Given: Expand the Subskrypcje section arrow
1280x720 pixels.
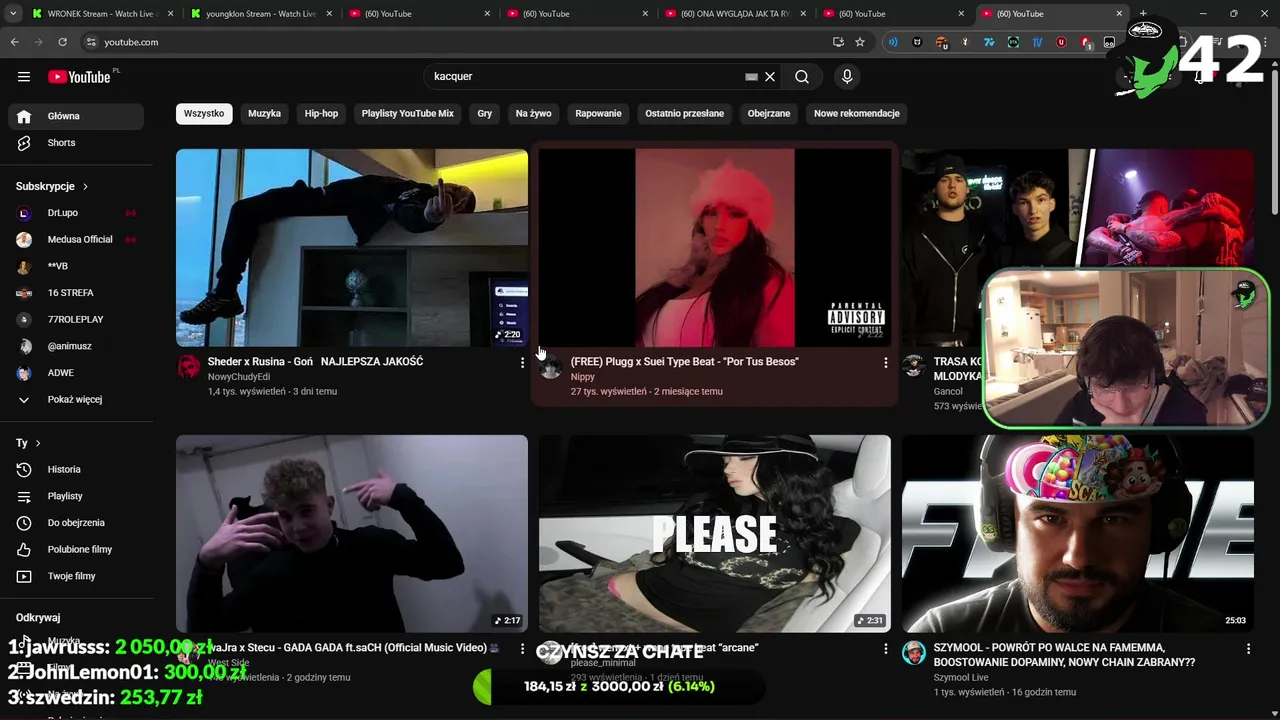Looking at the screenshot, I should (x=85, y=186).
